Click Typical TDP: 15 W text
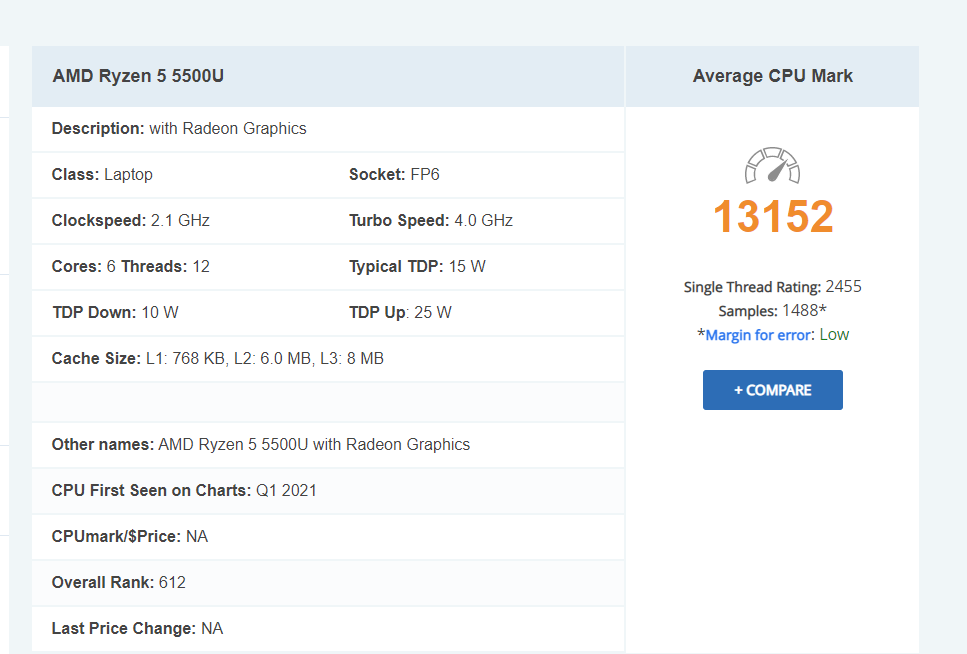 click(x=417, y=267)
